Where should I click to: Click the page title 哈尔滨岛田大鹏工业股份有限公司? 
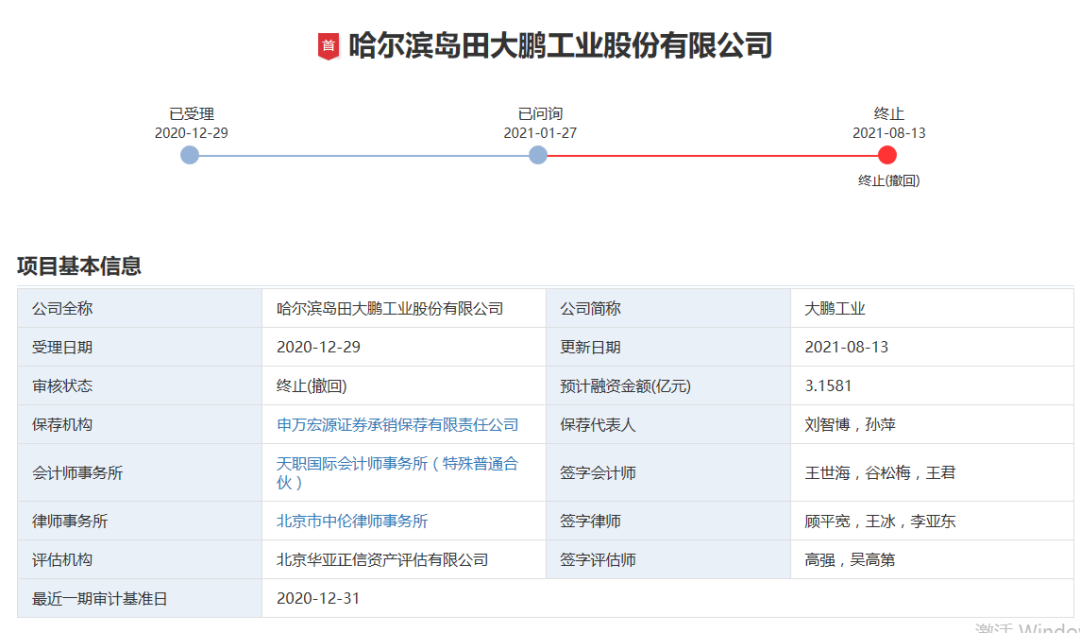pos(561,45)
